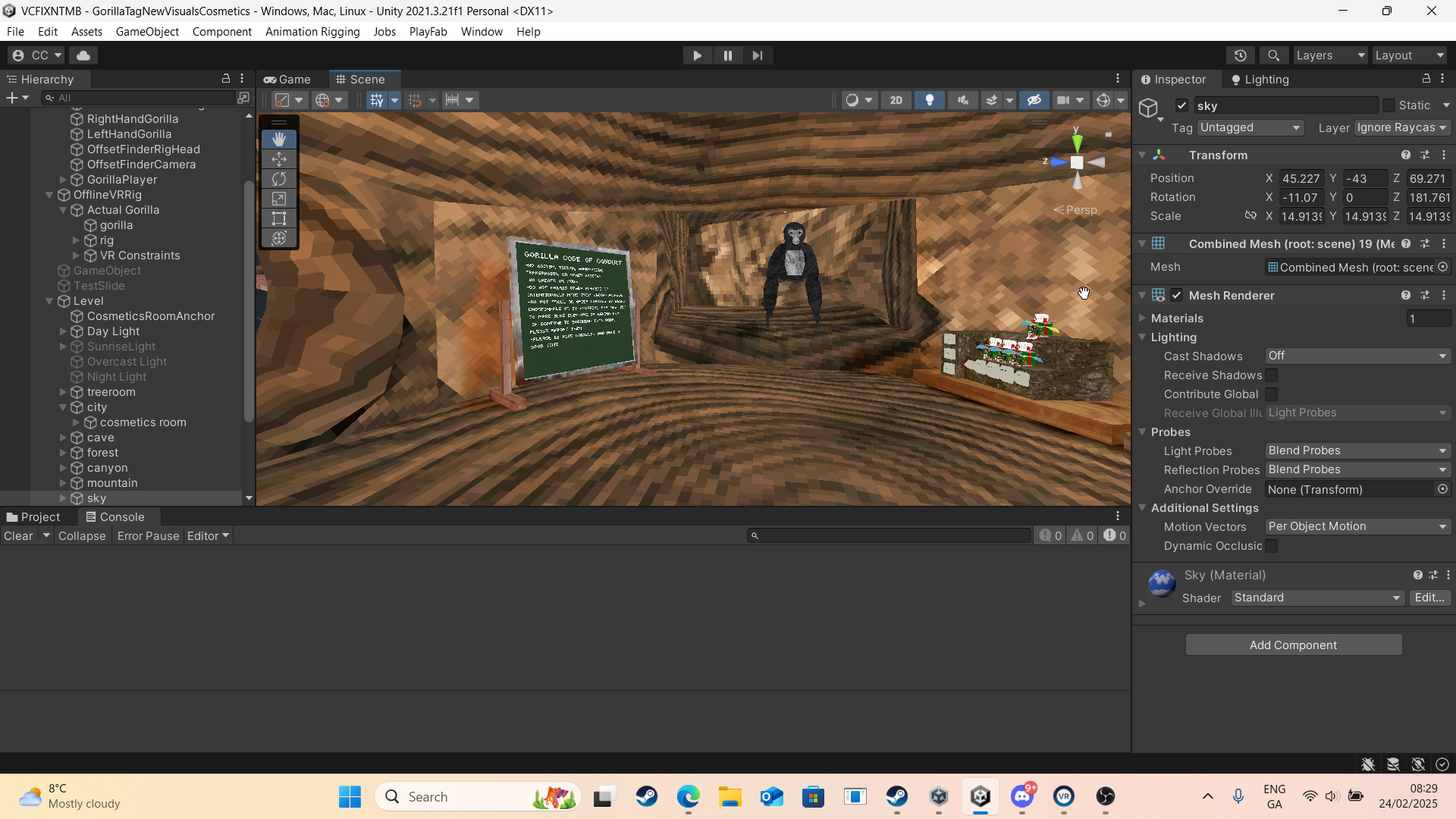
Task: Toggle the sky object active checkbox
Action: (x=1181, y=105)
